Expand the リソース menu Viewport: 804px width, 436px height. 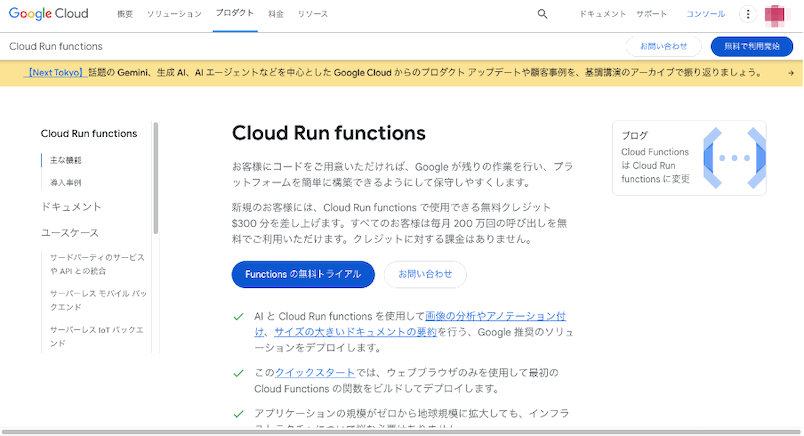312,14
